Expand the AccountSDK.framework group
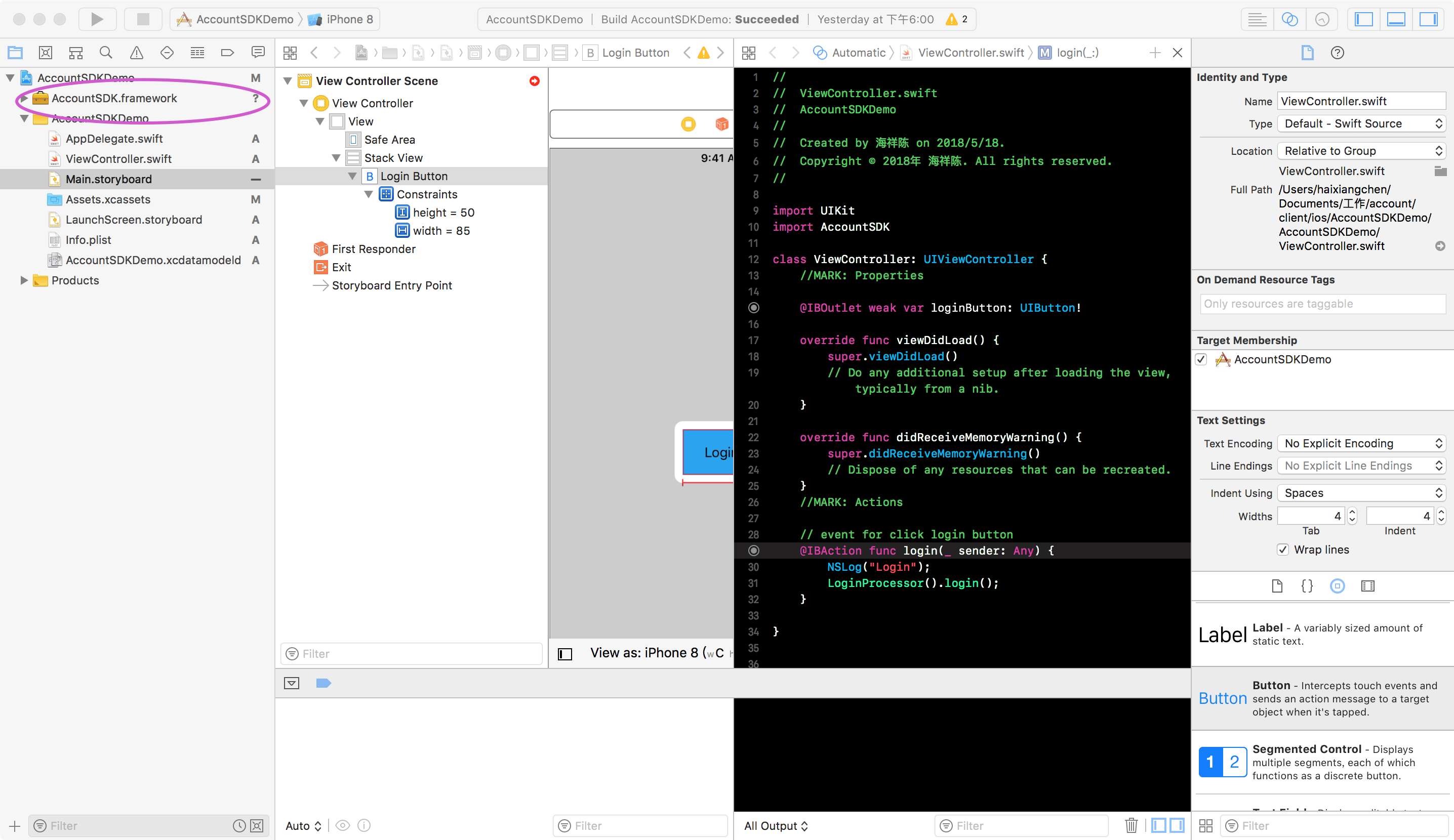 click(x=24, y=99)
